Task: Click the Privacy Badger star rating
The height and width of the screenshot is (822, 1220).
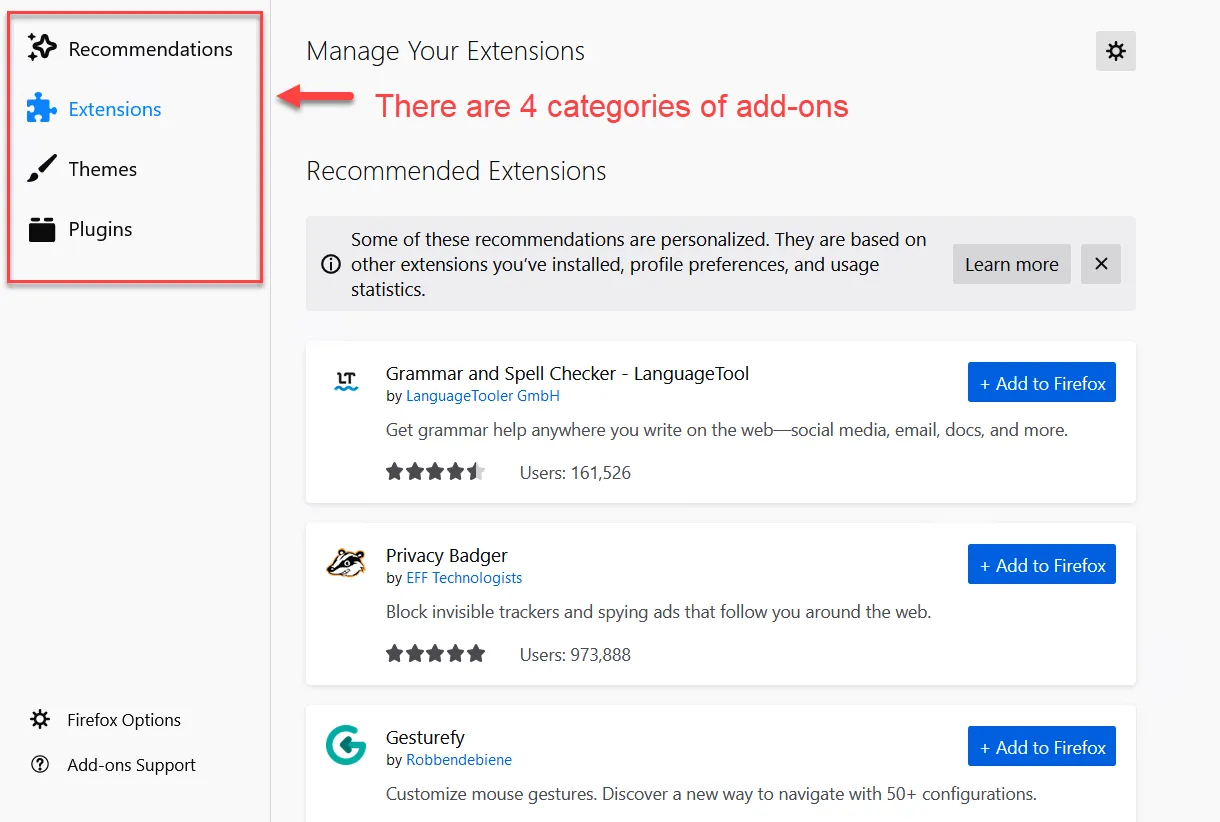Action: point(435,654)
